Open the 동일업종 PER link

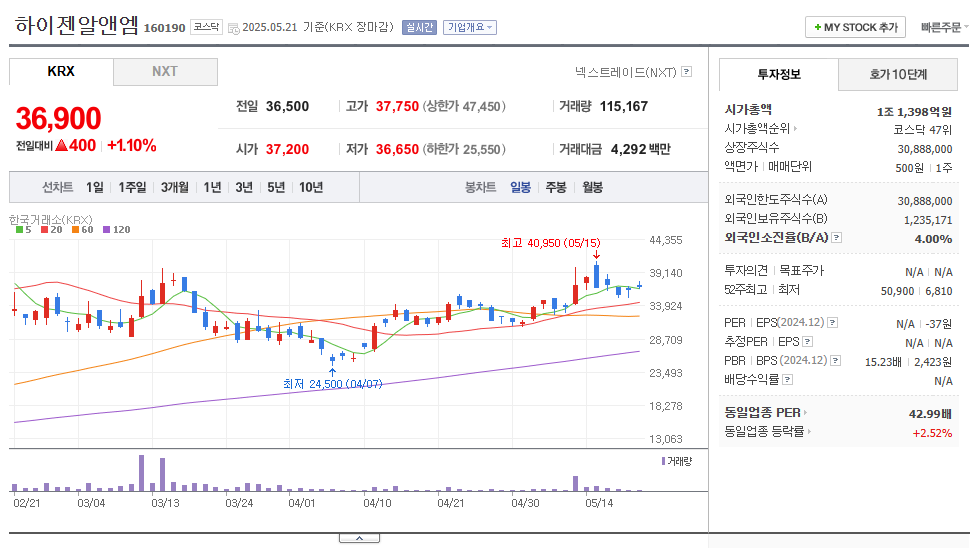(765, 412)
